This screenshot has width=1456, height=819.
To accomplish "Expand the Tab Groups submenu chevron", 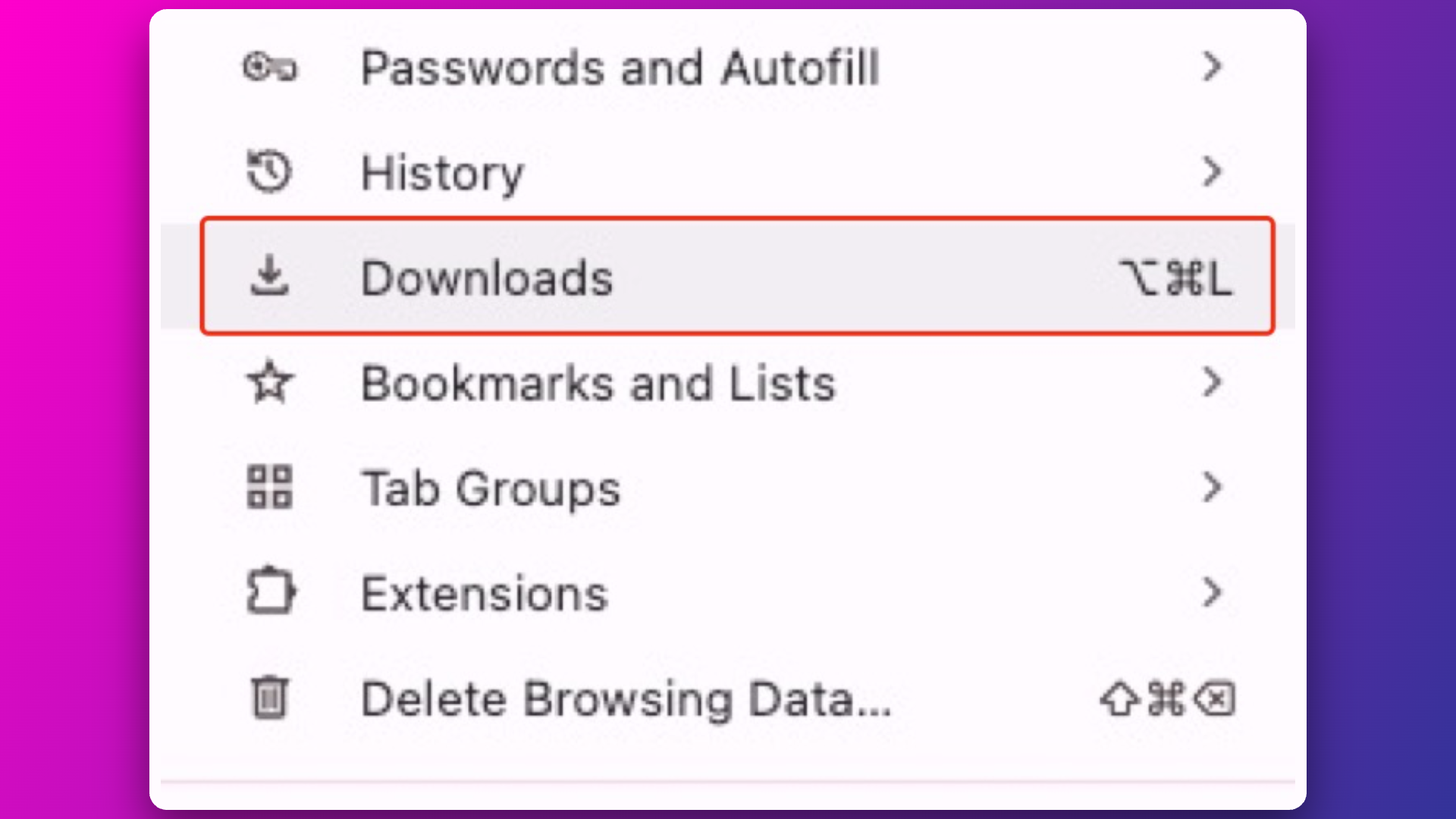I will (x=1212, y=487).
